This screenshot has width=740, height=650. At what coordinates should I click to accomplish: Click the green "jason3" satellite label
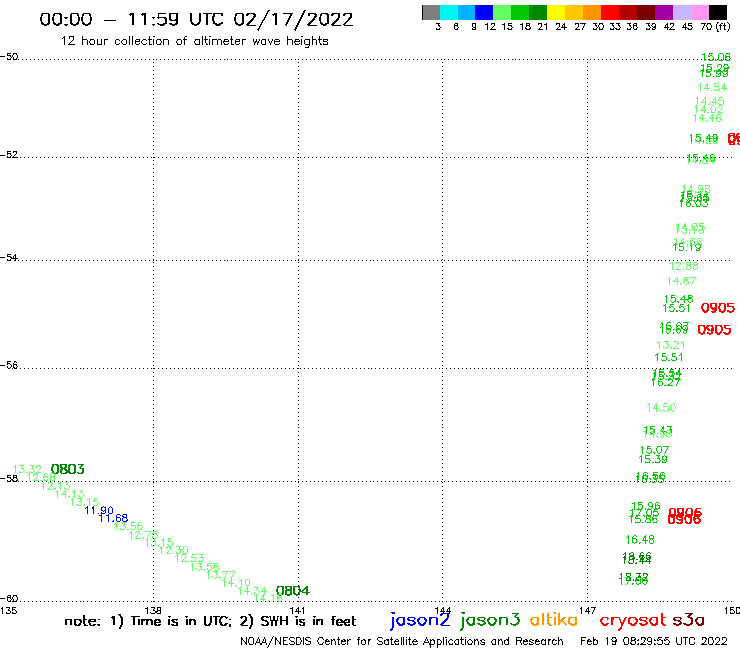[490, 620]
